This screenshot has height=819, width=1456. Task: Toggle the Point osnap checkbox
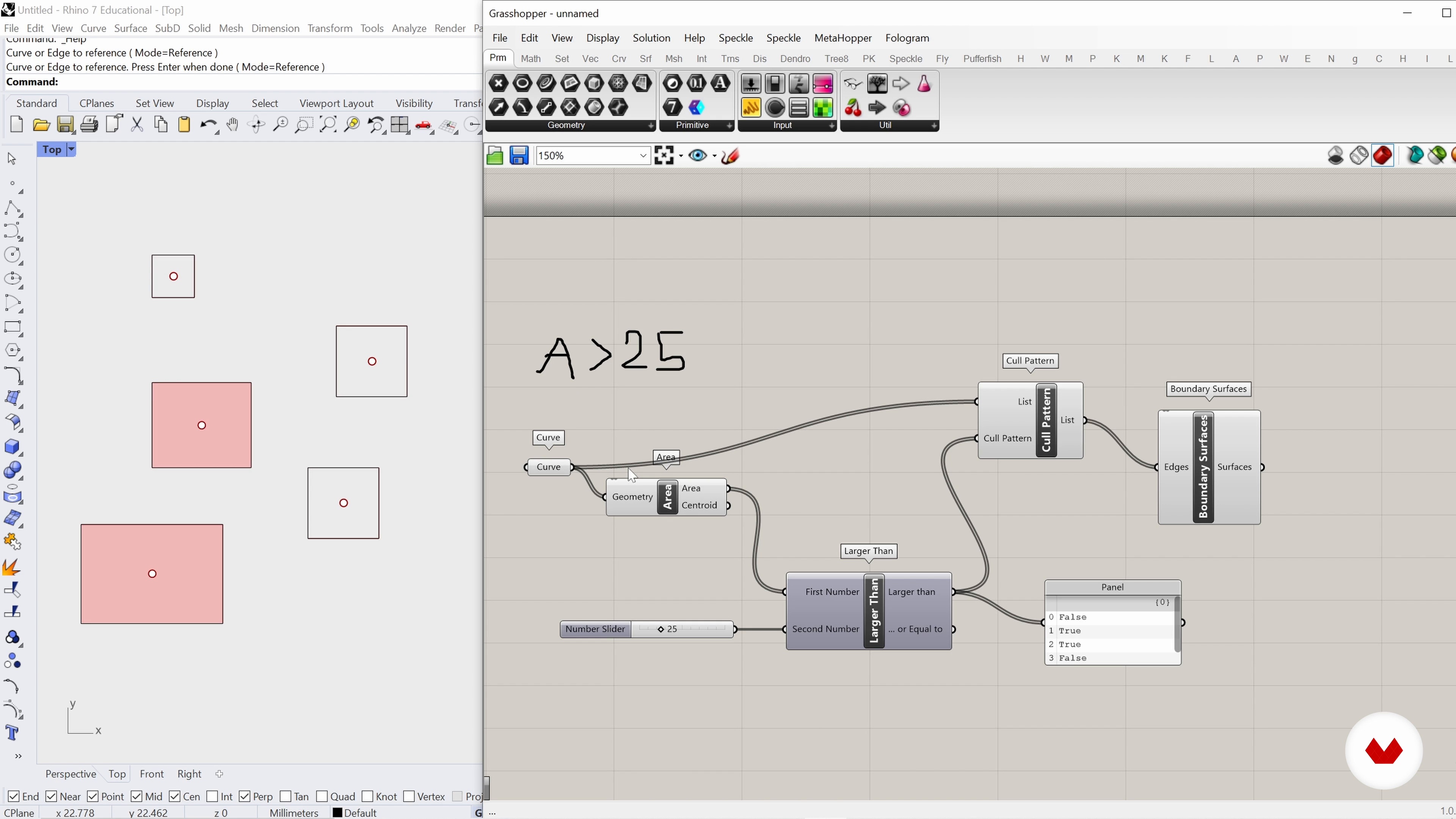(93, 796)
